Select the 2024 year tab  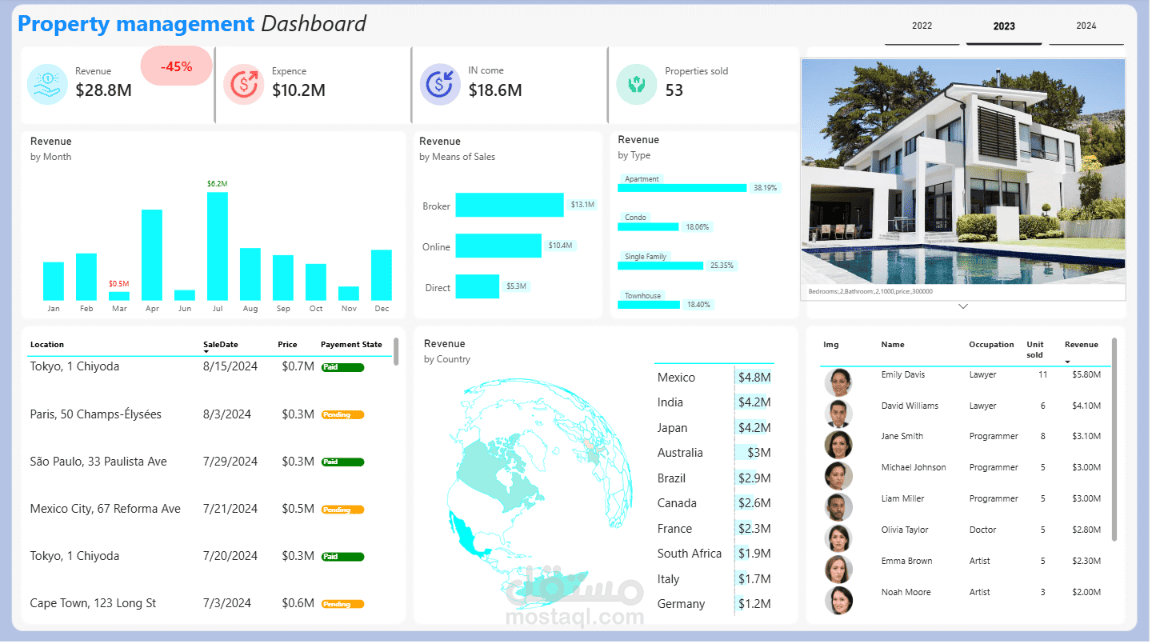(1086, 26)
